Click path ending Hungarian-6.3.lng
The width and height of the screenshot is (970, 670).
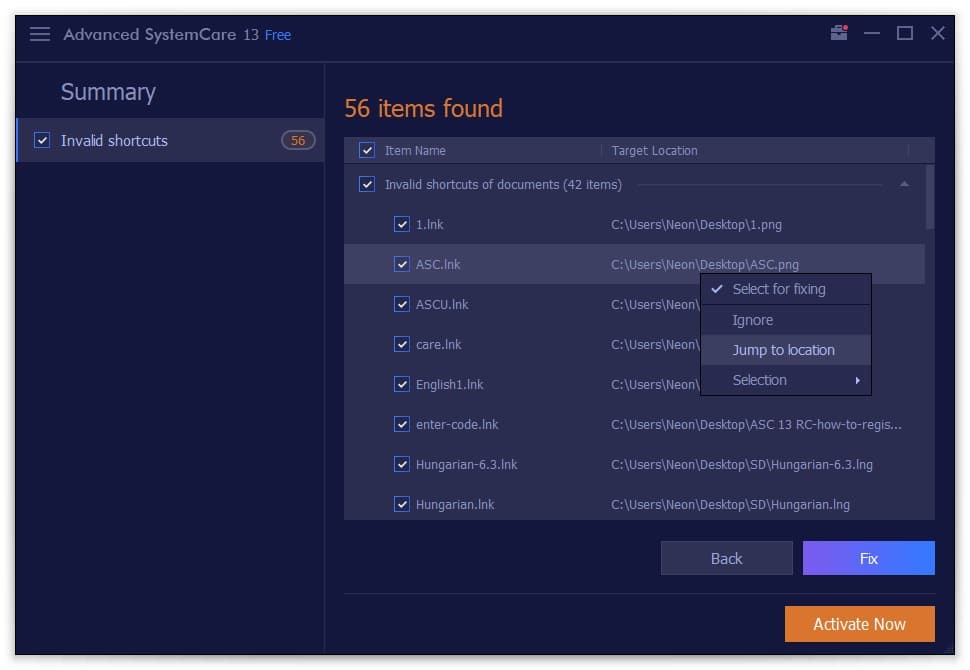pos(742,465)
